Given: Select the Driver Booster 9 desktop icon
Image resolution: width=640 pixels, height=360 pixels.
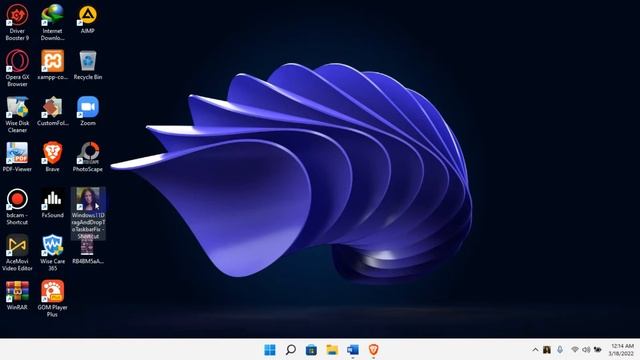Looking at the screenshot, I should click(x=17, y=22).
